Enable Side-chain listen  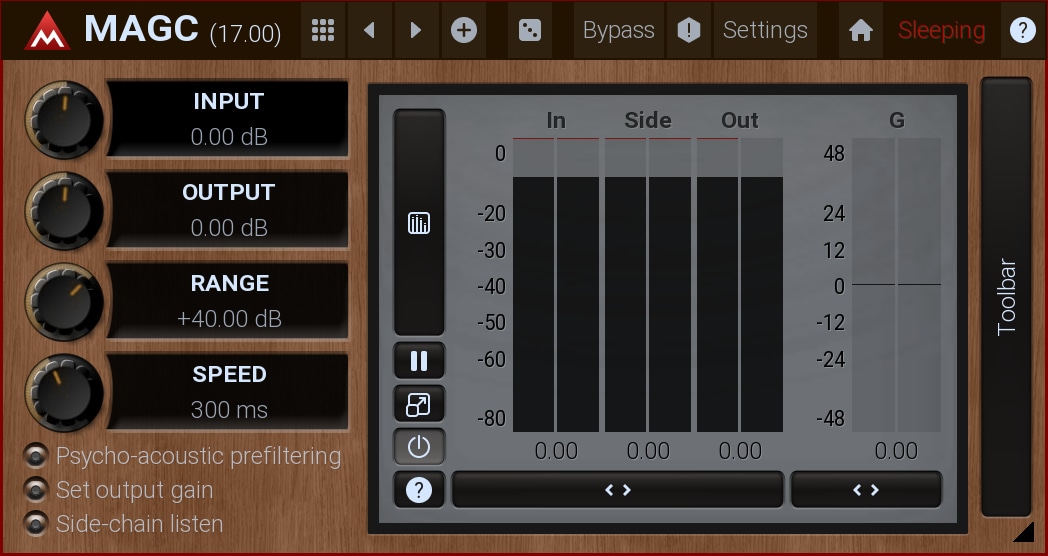[x=37, y=523]
